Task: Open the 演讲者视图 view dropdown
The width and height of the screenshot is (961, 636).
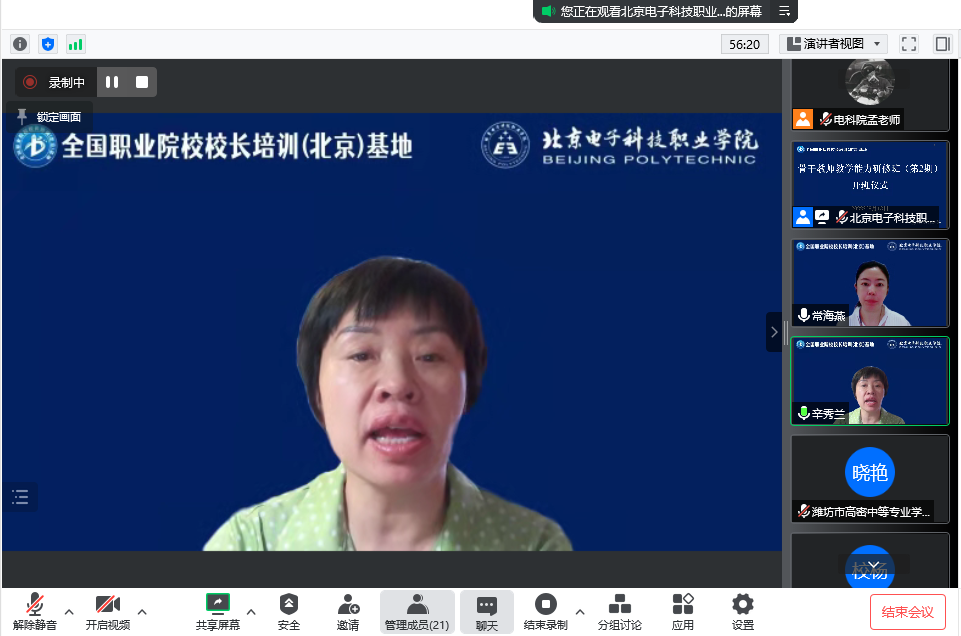Action: click(x=834, y=44)
